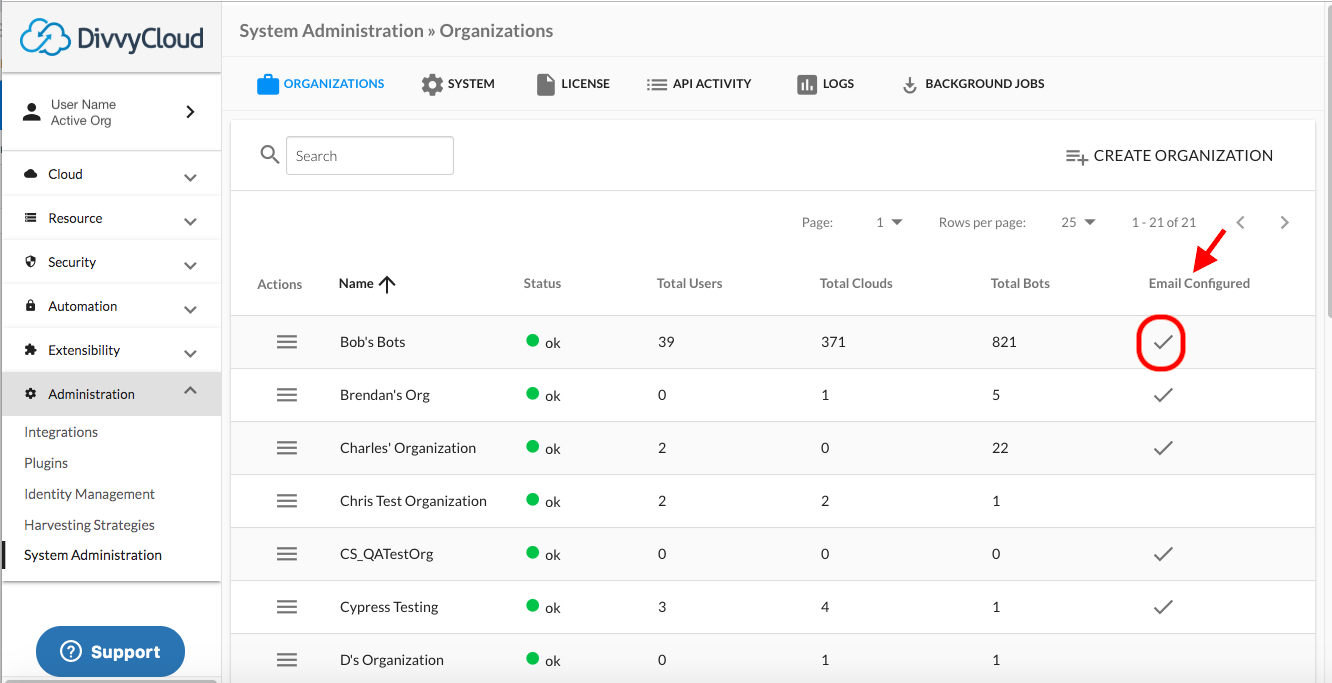Click total bots 821 for Bob's Bots
This screenshot has height=683, width=1332.
pyautogui.click(x=1004, y=342)
